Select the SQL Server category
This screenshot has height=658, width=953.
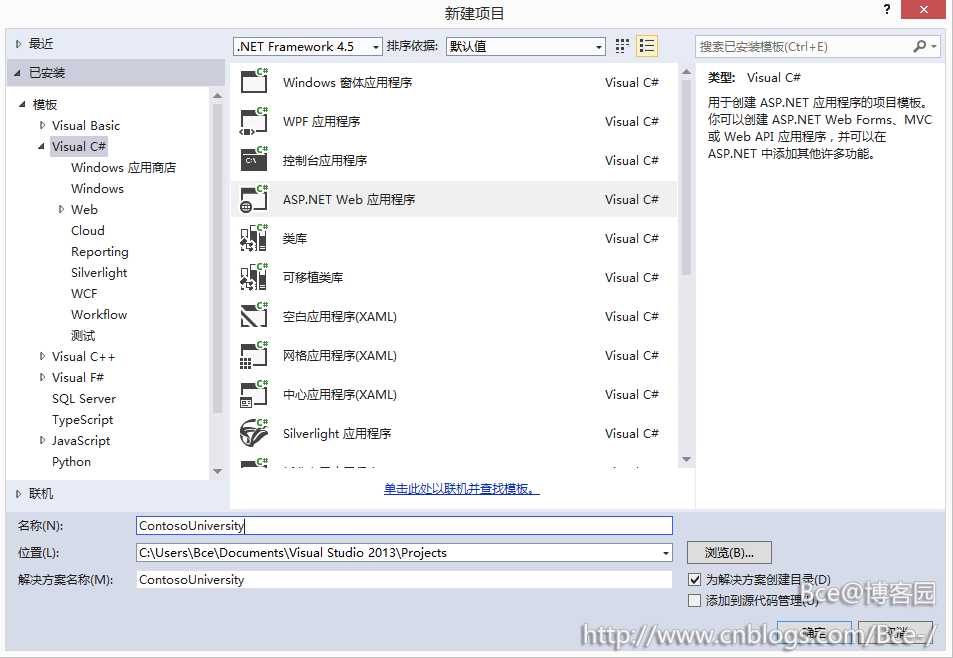(x=84, y=399)
